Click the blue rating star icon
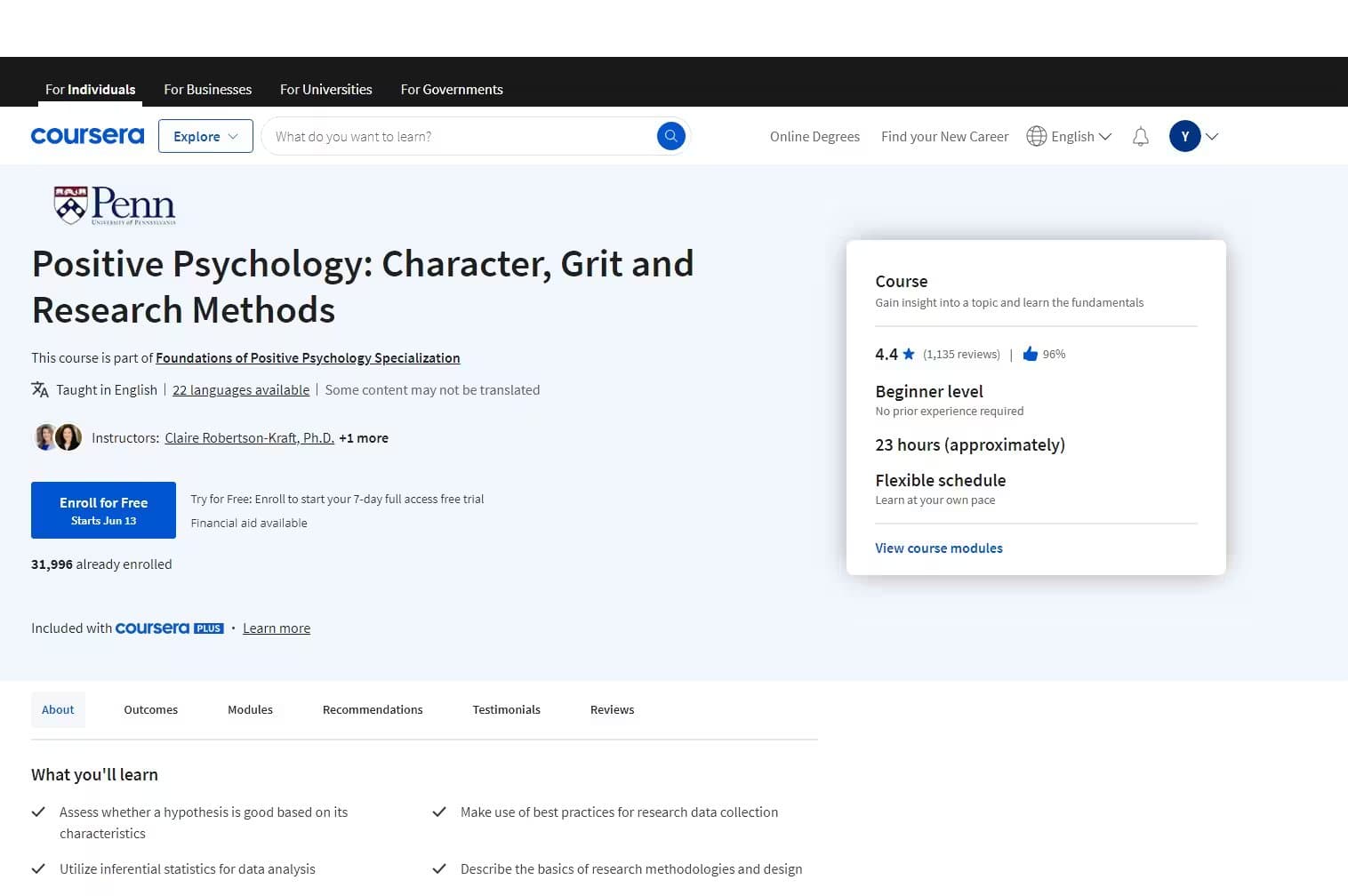Screen dimensions: 1348x896 tap(908, 354)
